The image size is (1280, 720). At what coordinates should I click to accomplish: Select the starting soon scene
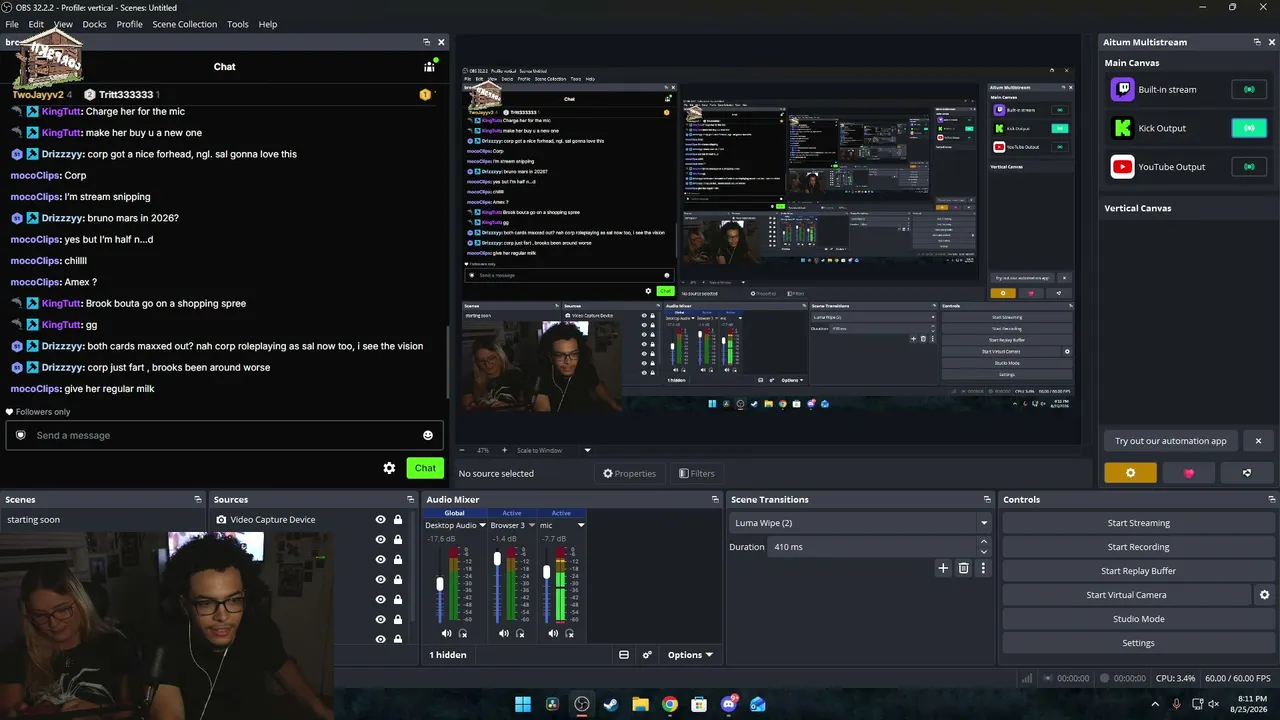tap(102, 520)
